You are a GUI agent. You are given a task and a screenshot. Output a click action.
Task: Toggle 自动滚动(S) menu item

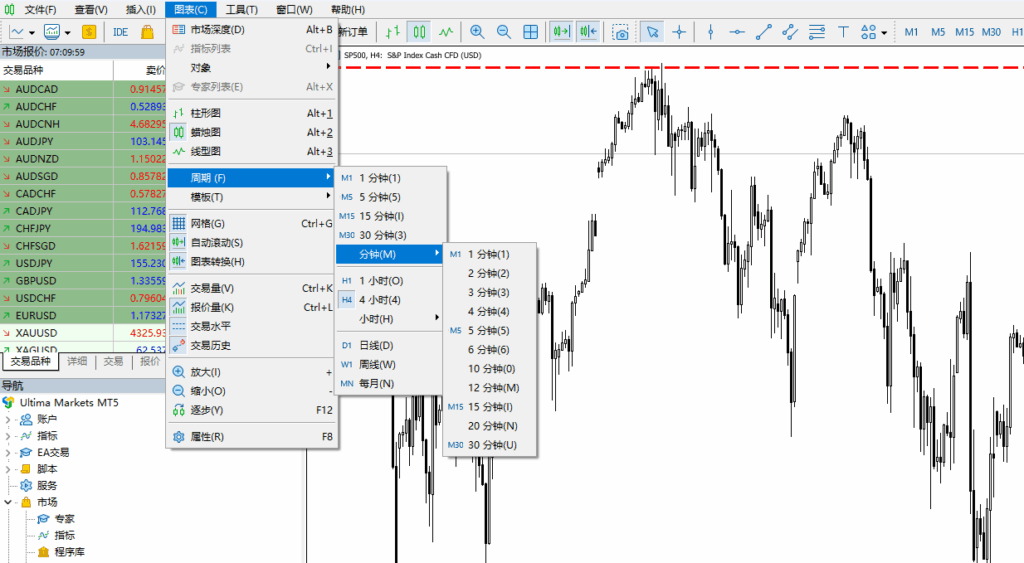coord(251,242)
